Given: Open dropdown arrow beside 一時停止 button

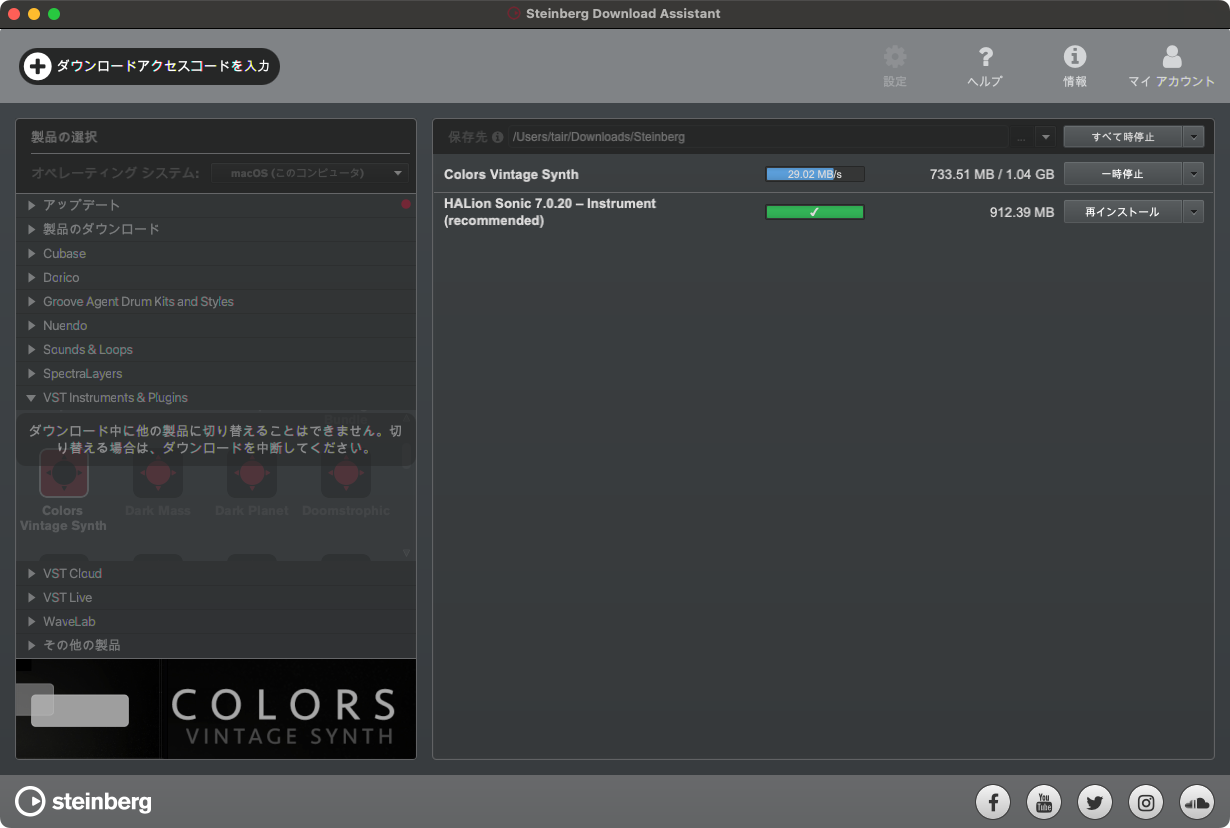Looking at the screenshot, I should pos(1193,174).
